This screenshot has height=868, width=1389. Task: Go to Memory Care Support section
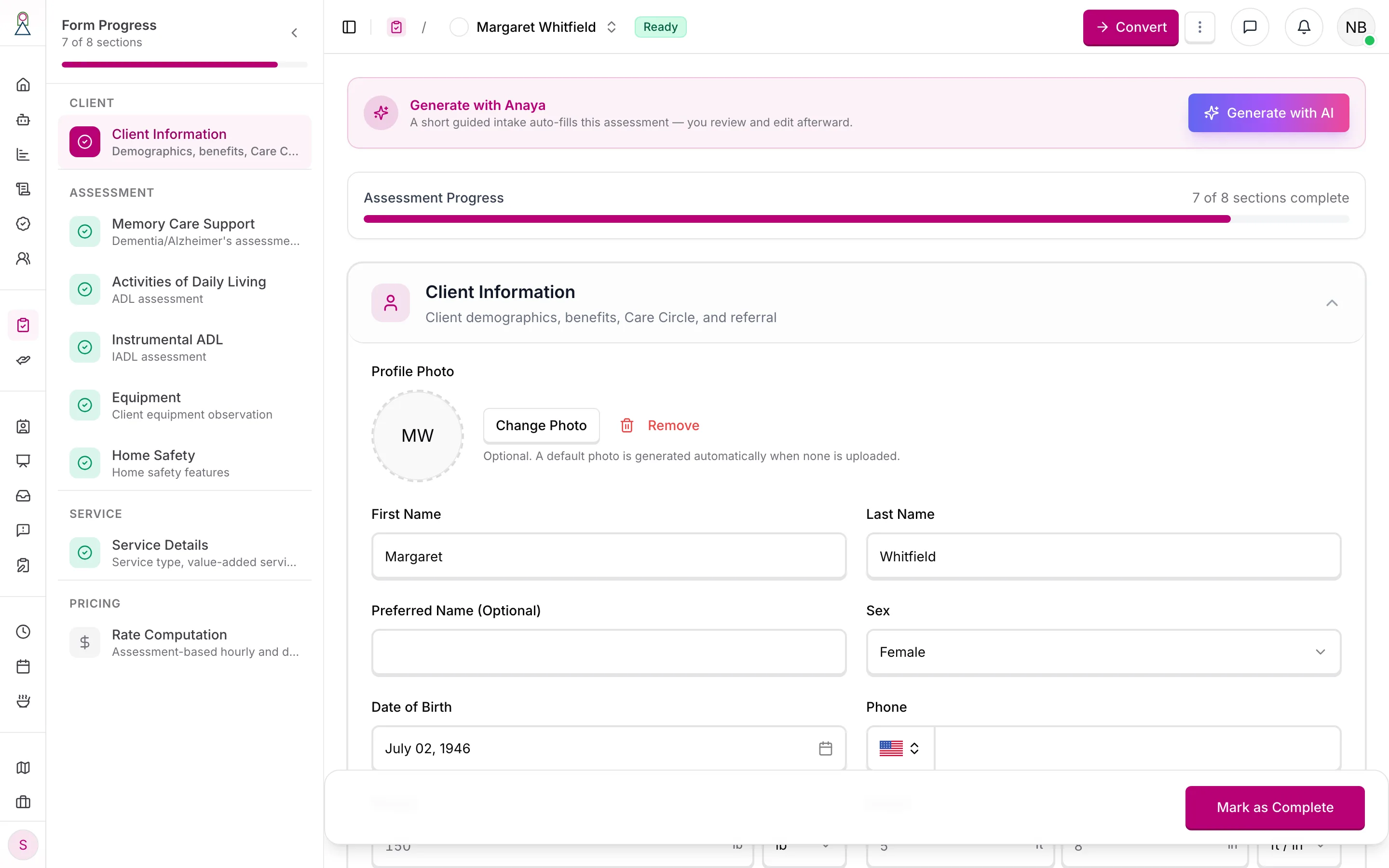(184, 231)
